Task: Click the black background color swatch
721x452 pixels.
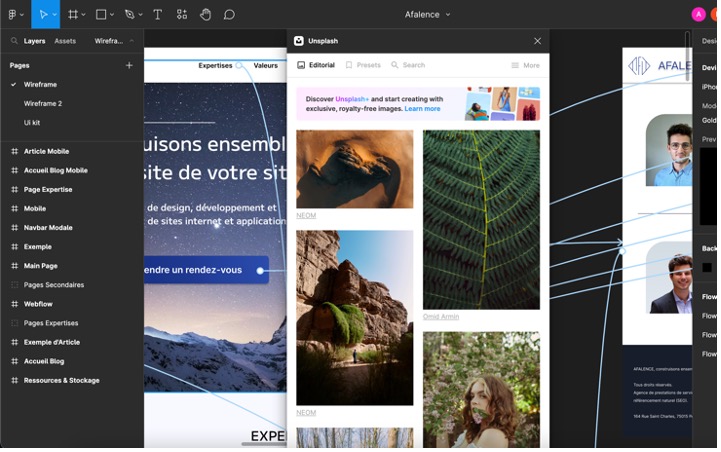Action: tap(707, 267)
